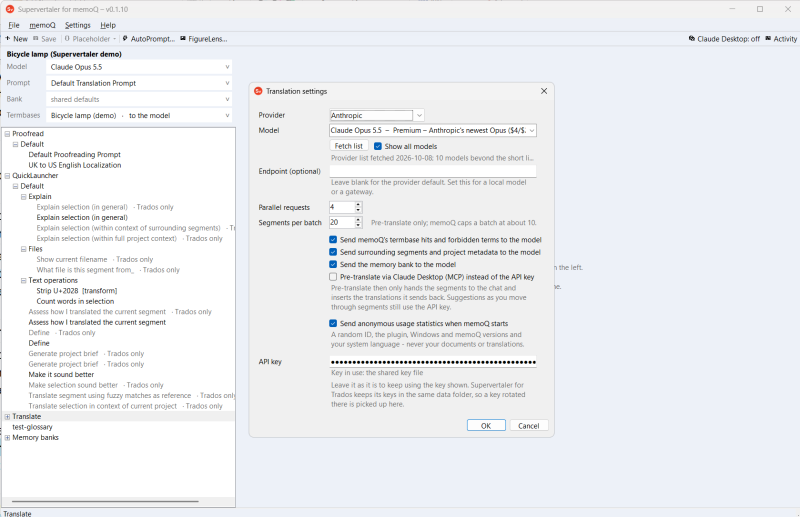Decrease Parallel requests with down arrow

pyautogui.click(x=358, y=210)
